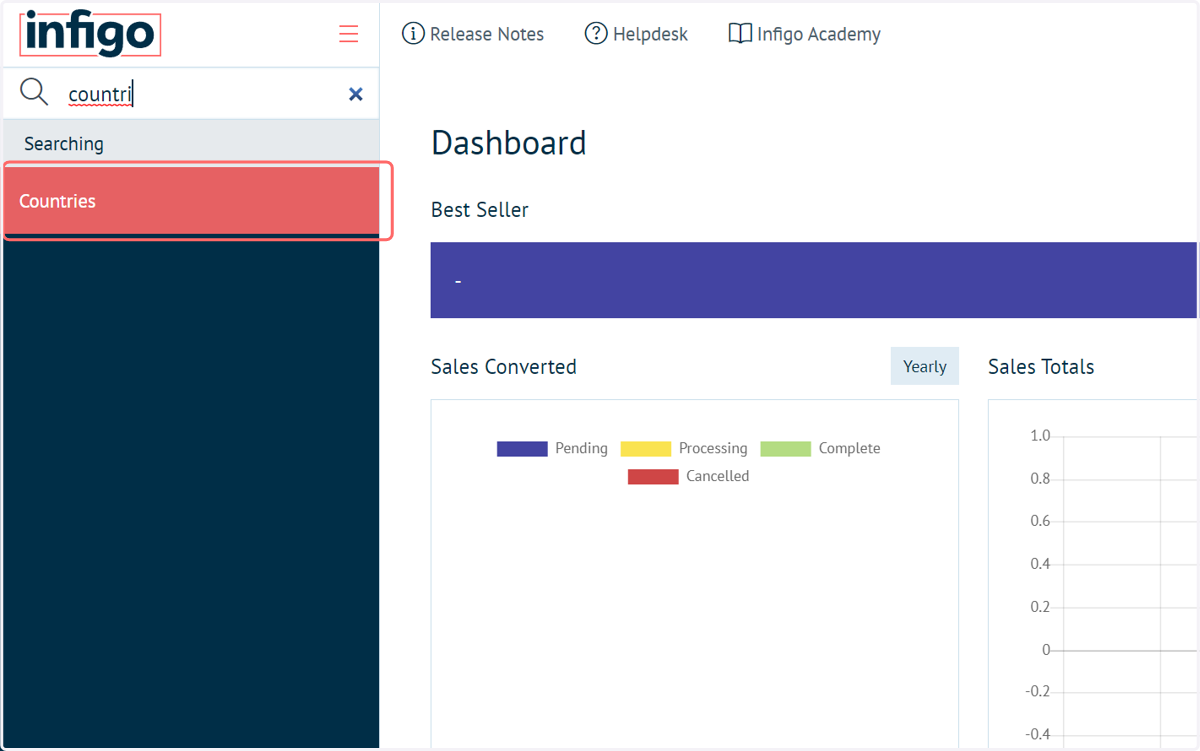Screen dimensions: 1200x751
Task: Toggle the Processing legend swatch
Action: (646, 449)
